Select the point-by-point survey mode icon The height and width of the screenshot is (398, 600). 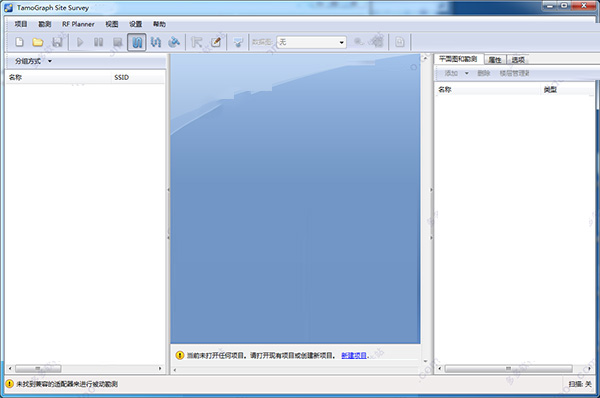pos(155,42)
